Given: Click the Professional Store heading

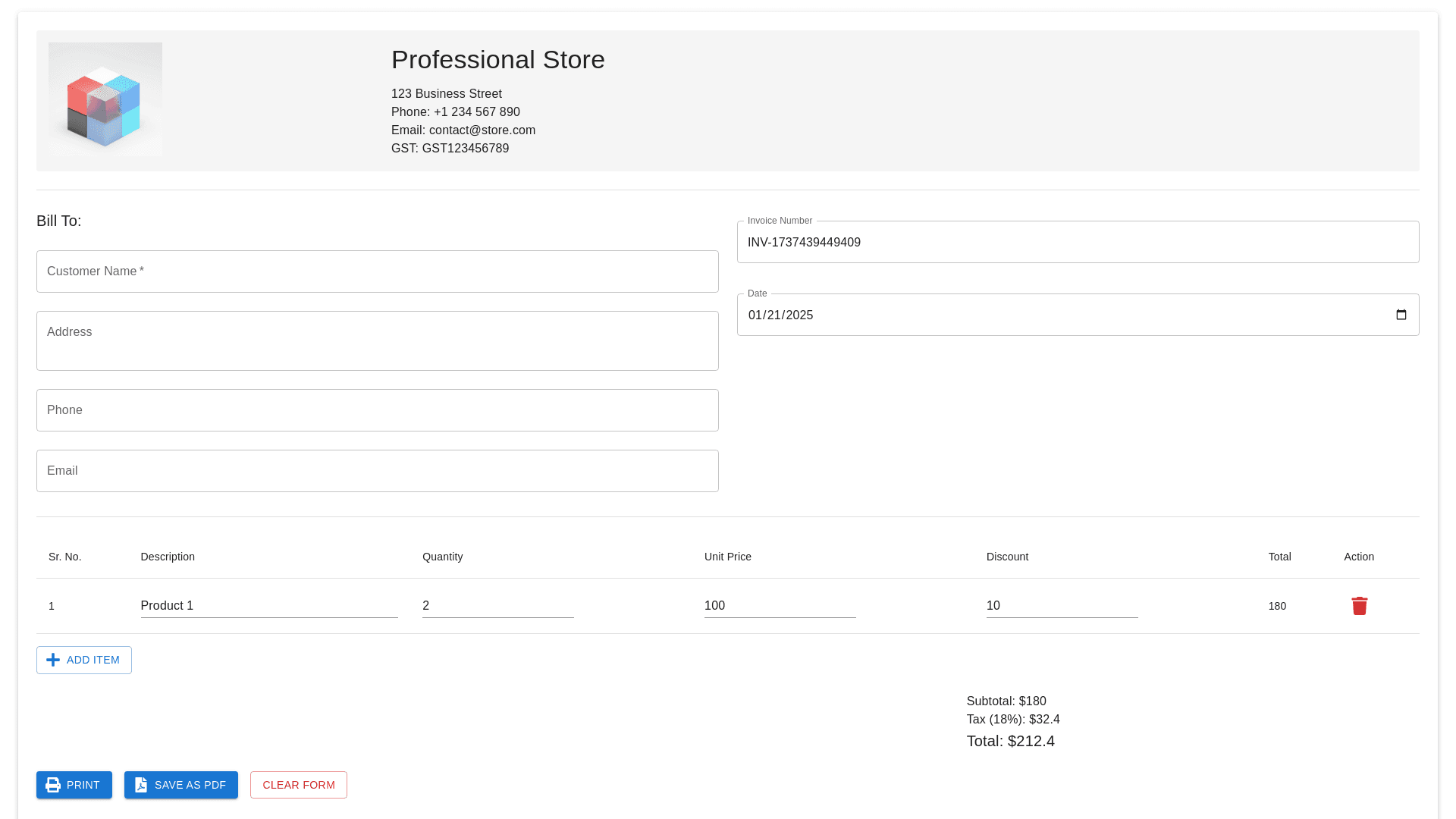Looking at the screenshot, I should [x=497, y=60].
